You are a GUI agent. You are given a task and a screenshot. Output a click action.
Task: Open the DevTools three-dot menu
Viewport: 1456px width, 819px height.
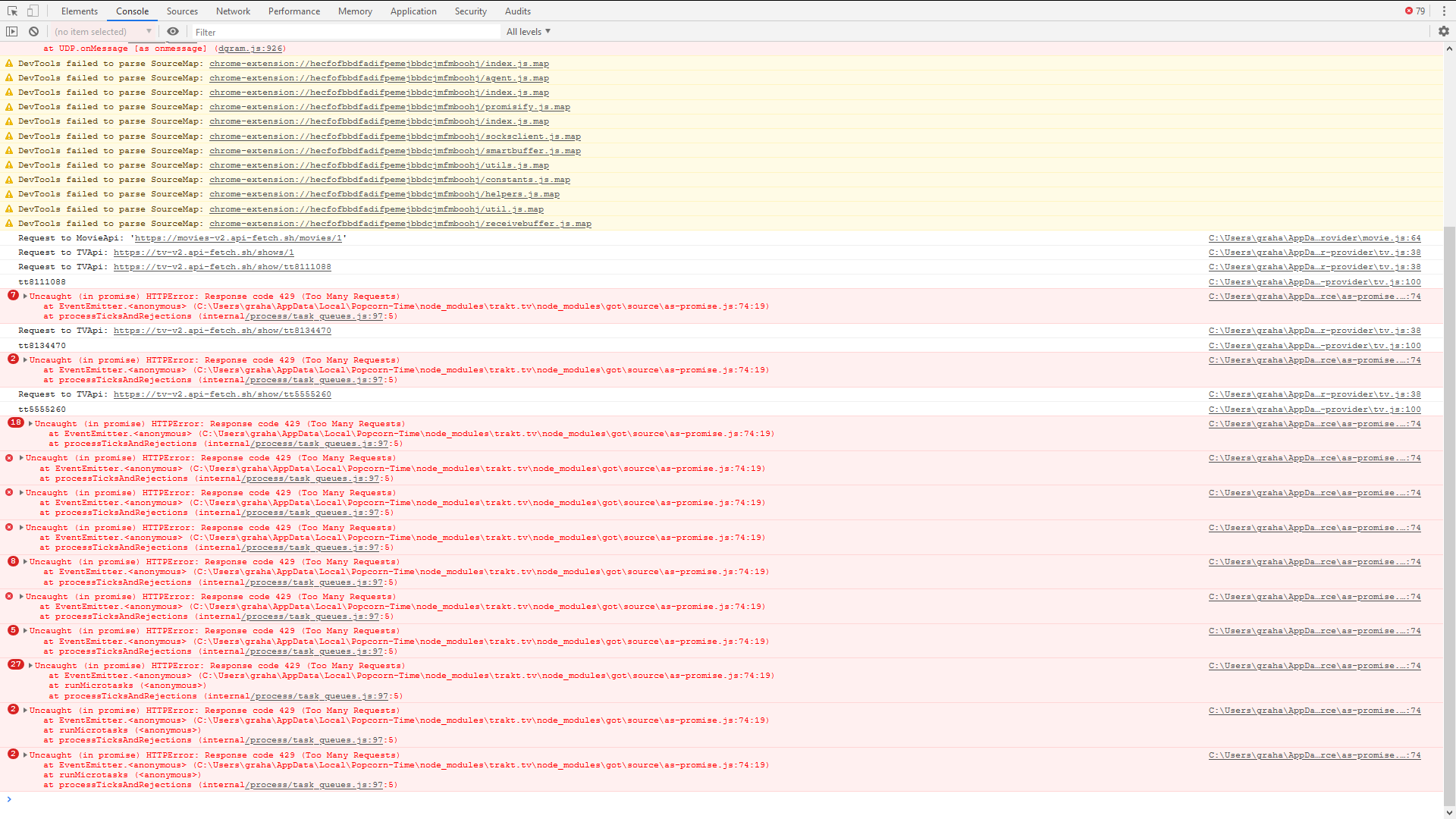click(1444, 11)
